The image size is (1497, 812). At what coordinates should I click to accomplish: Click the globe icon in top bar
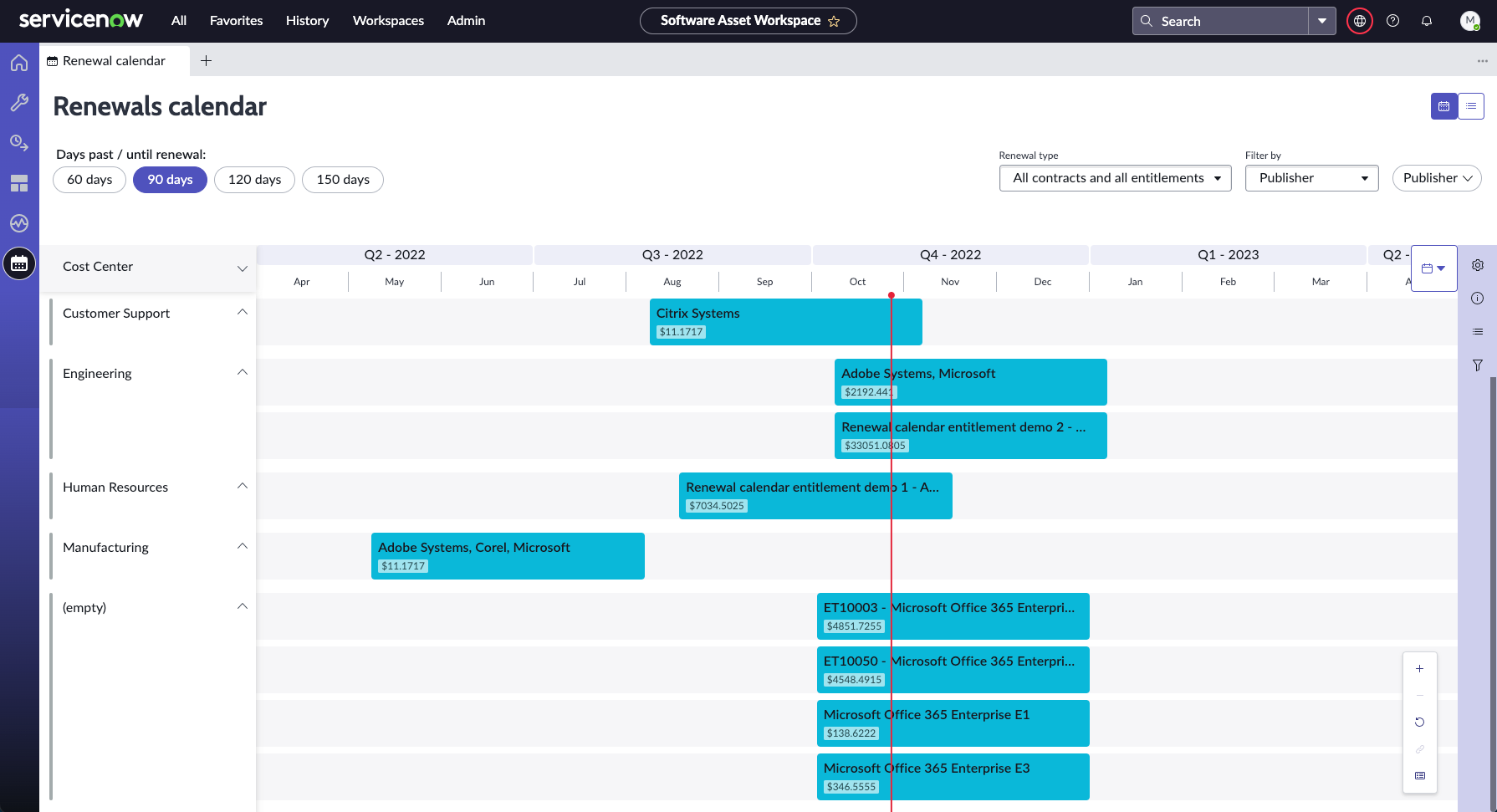click(x=1360, y=21)
